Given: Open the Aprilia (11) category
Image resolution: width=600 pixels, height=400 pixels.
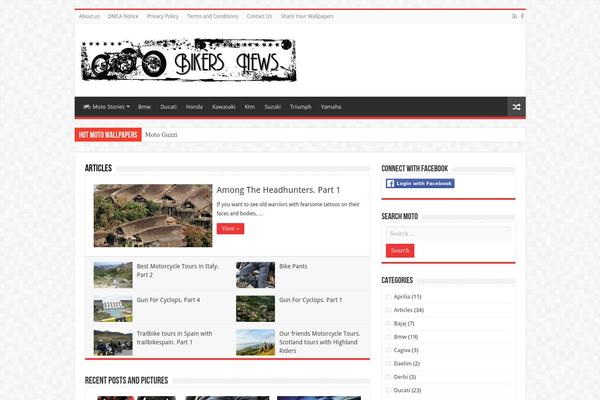Looking at the screenshot, I should pyautogui.click(x=408, y=296).
